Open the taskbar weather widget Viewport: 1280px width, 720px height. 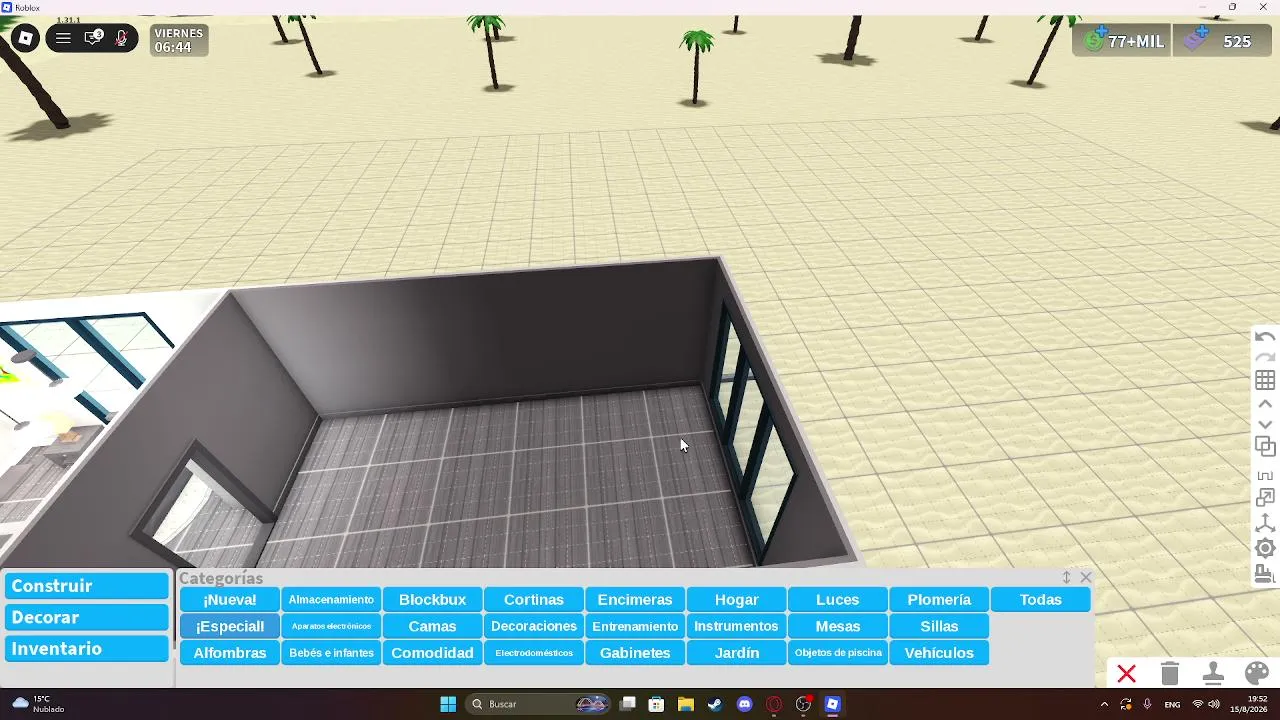tap(40, 704)
